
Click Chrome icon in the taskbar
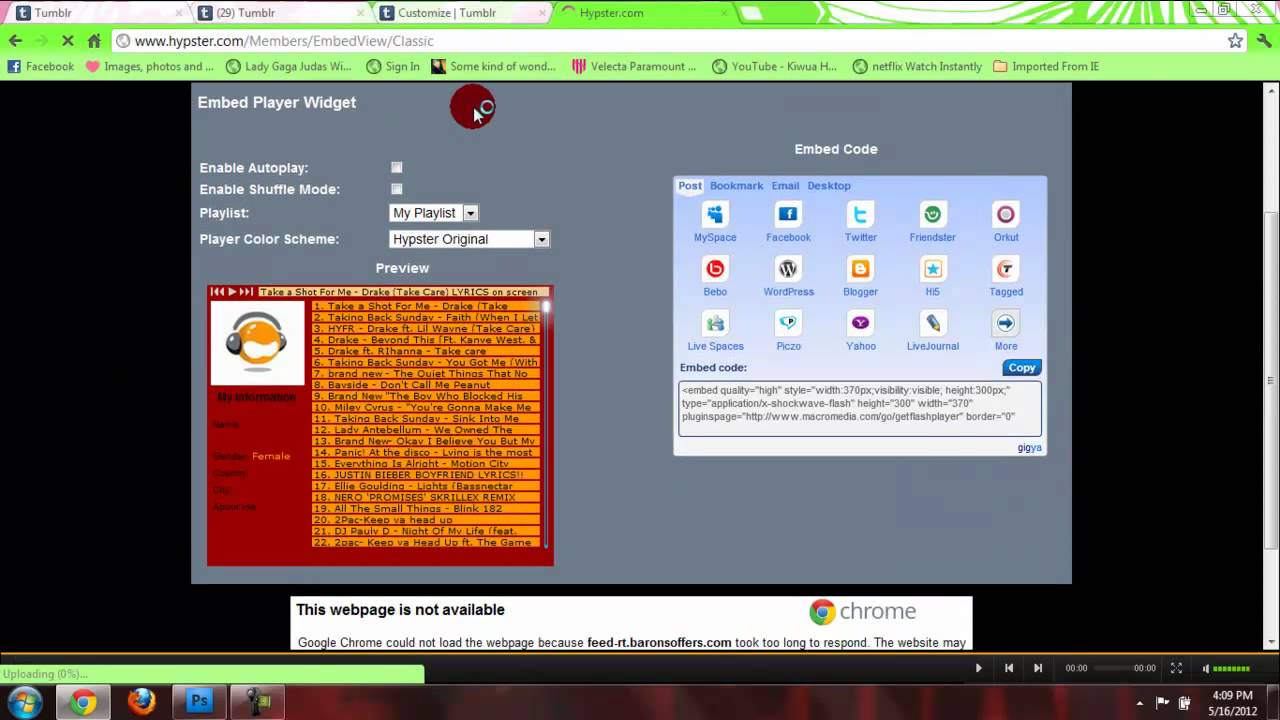tap(83, 702)
